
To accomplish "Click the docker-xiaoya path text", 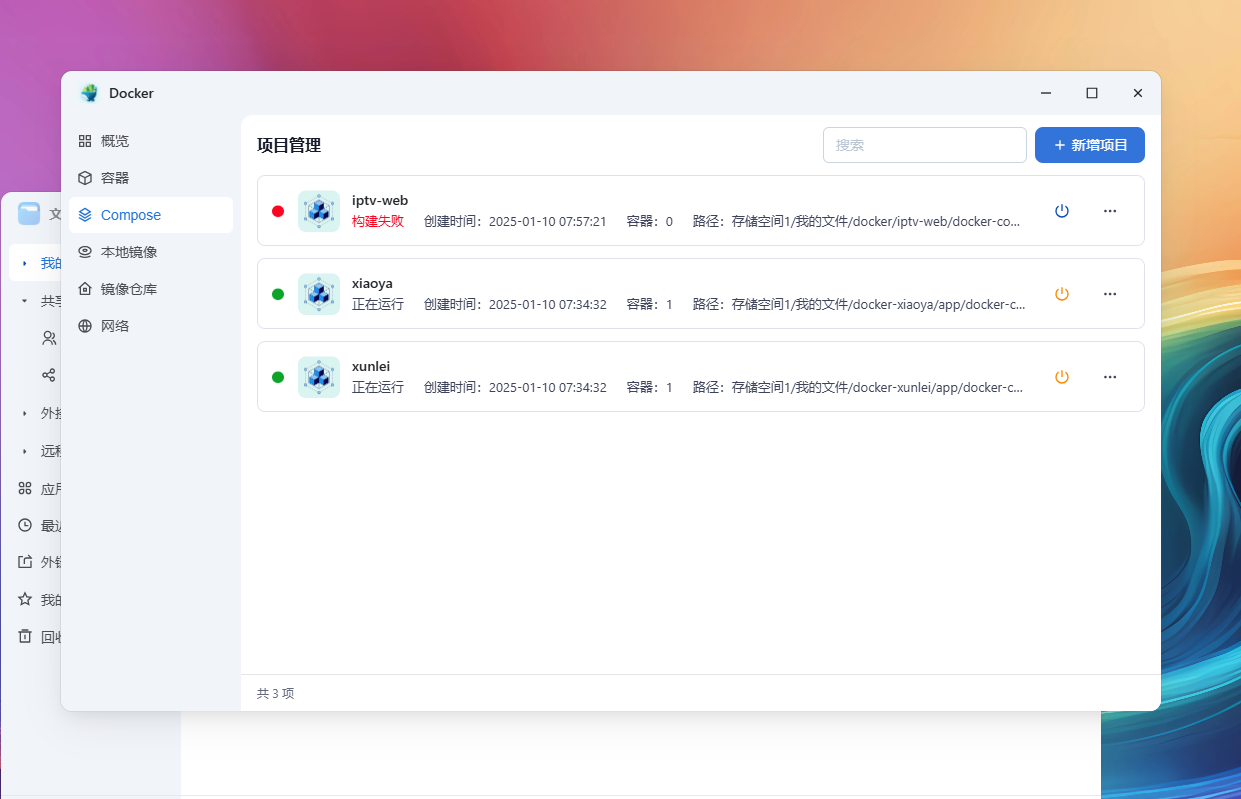I will 859,304.
